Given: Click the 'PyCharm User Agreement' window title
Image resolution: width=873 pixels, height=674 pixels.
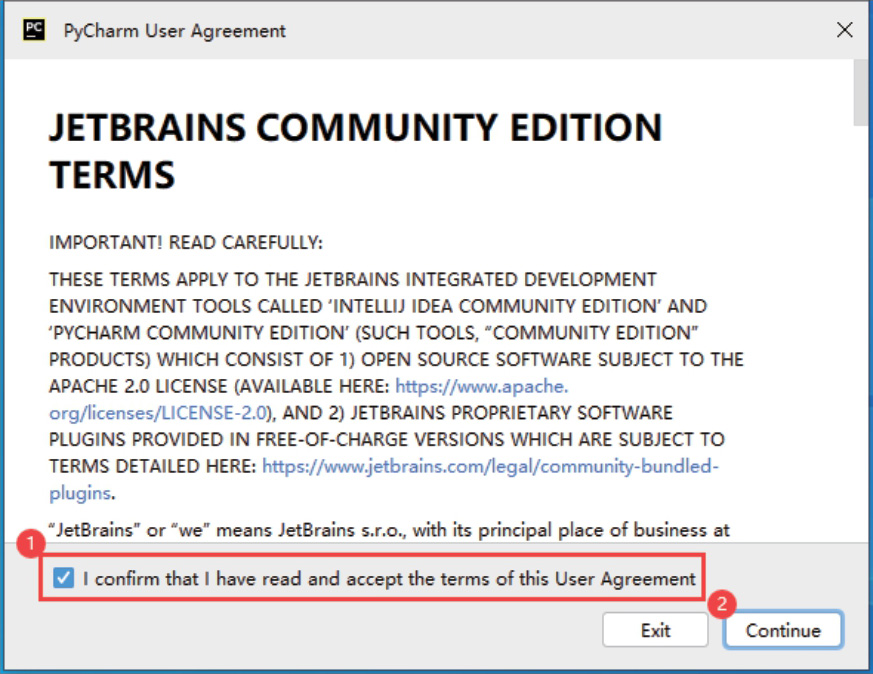Looking at the screenshot, I should coord(173,31).
